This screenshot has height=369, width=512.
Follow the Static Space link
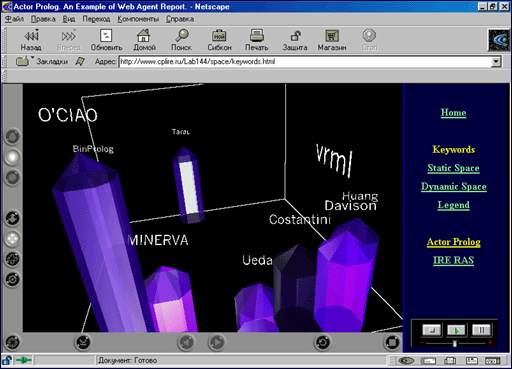453,168
